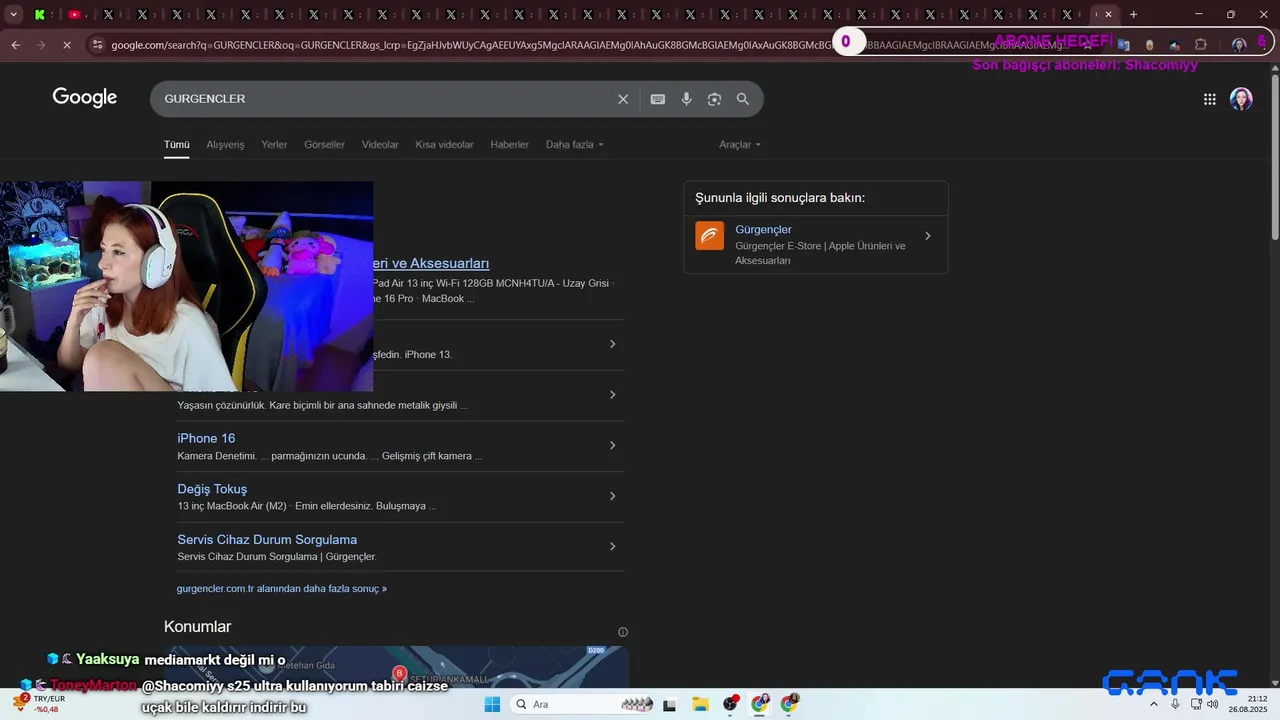Open the Windows Start menu
Image resolution: width=1280 pixels, height=720 pixels.
(492, 704)
